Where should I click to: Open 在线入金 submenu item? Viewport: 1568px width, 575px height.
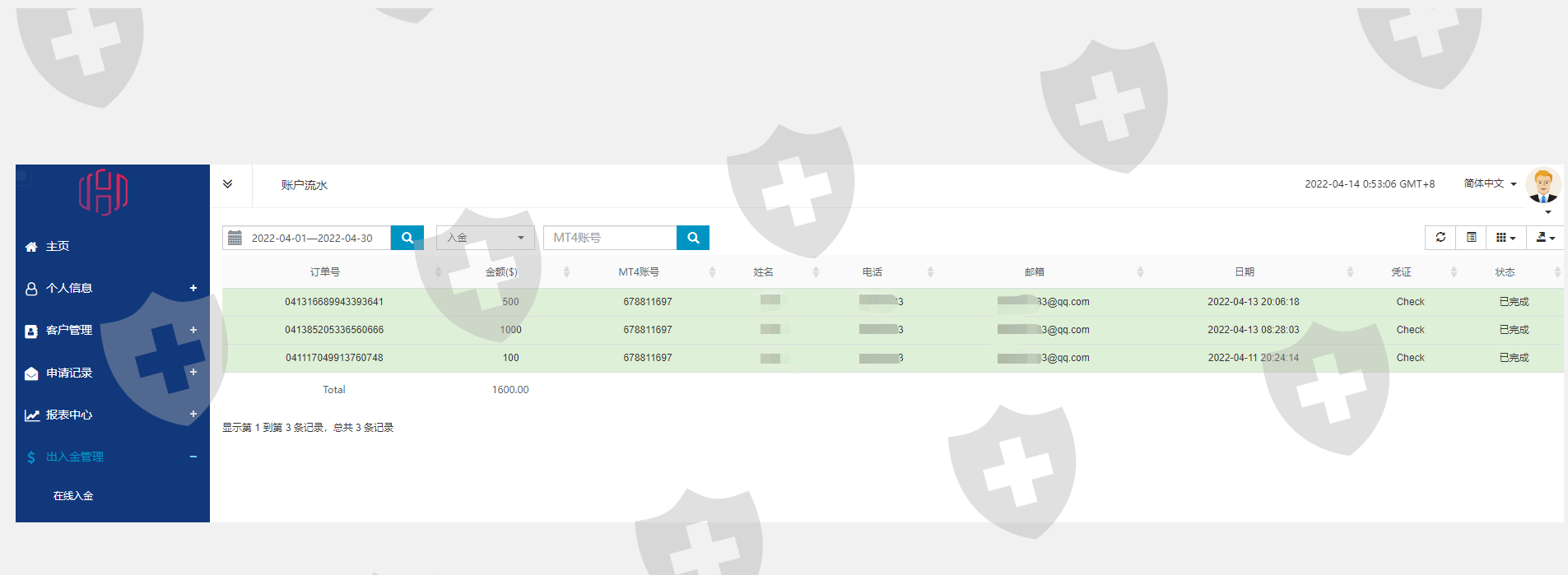(x=73, y=495)
